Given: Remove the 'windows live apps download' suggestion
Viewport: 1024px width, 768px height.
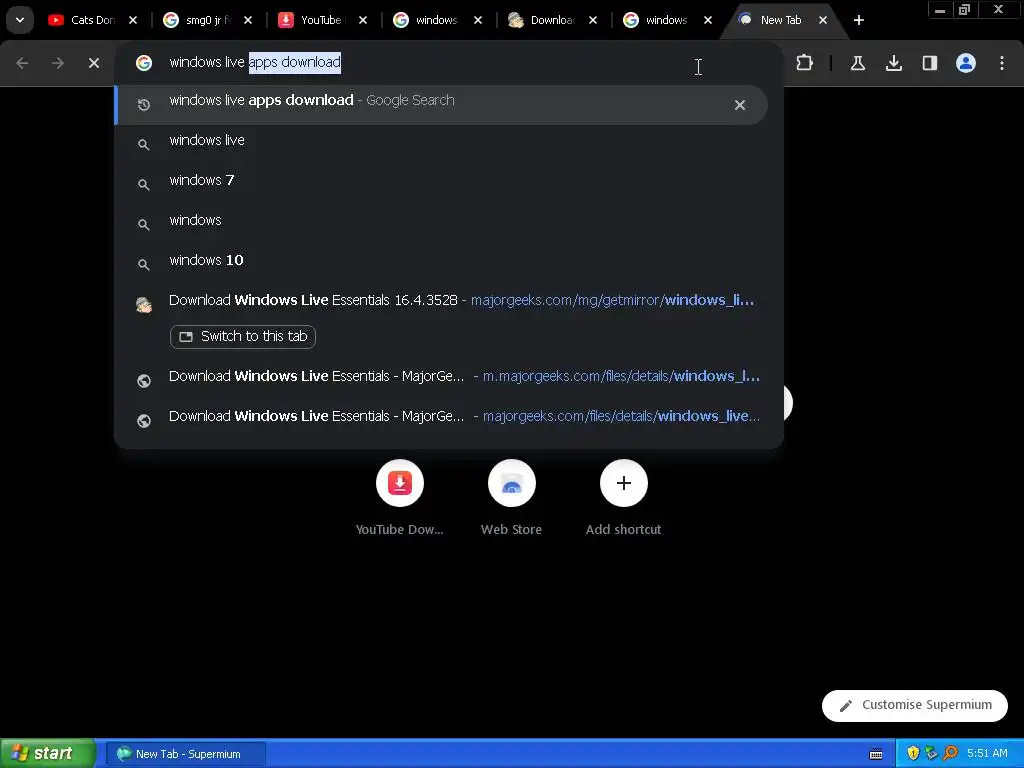Looking at the screenshot, I should tap(740, 104).
